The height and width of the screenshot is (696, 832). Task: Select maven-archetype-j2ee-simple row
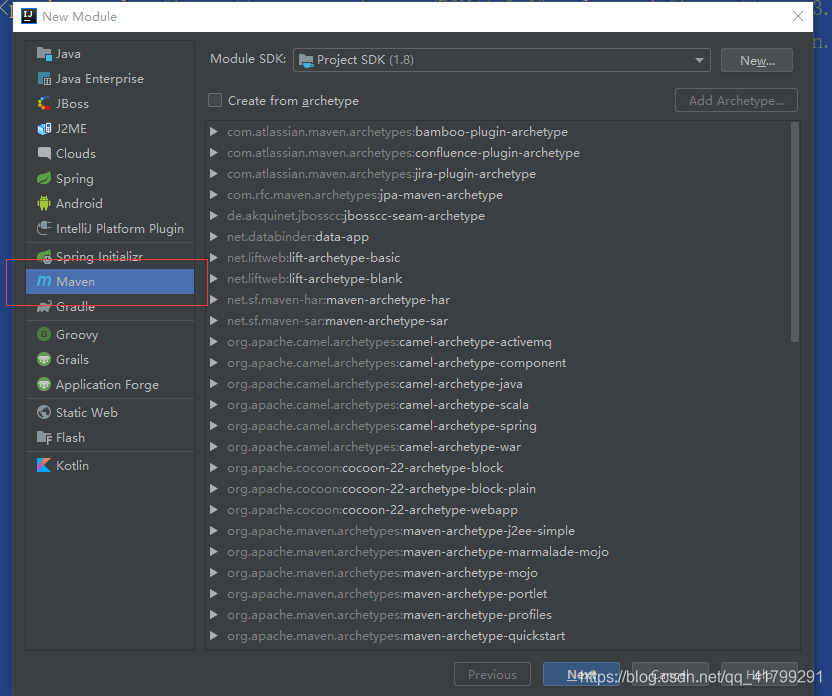click(499, 530)
